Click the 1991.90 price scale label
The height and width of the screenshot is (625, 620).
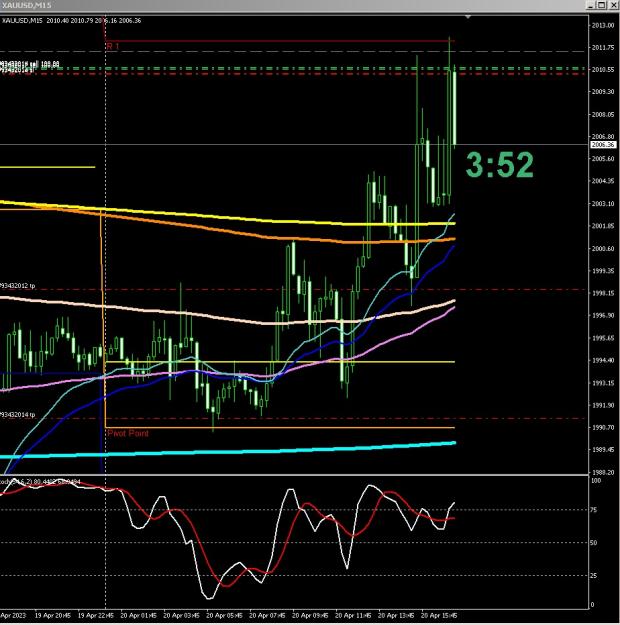point(603,405)
